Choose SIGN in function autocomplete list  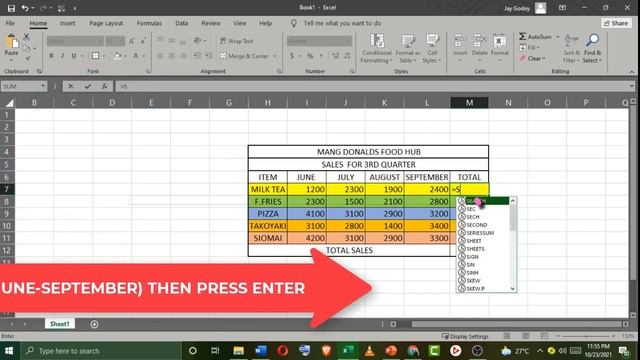[483, 257]
